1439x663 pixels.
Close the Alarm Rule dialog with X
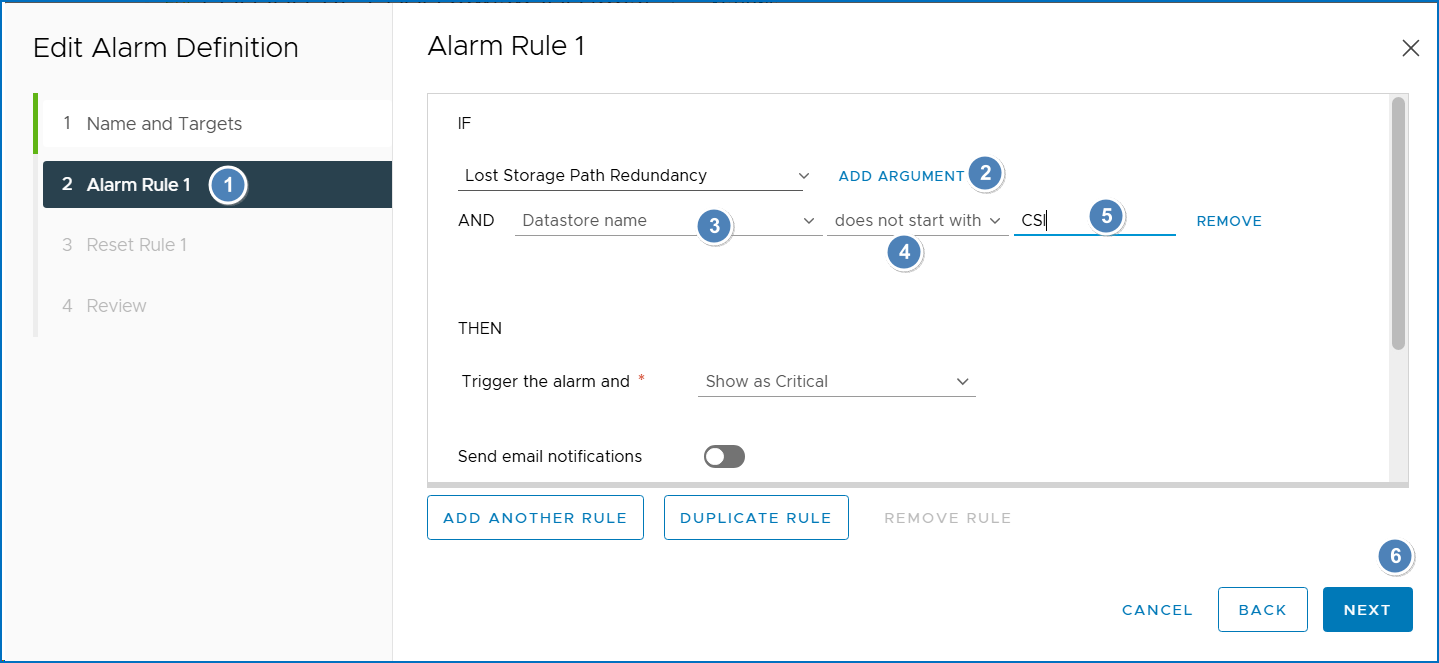click(x=1410, y=48)
